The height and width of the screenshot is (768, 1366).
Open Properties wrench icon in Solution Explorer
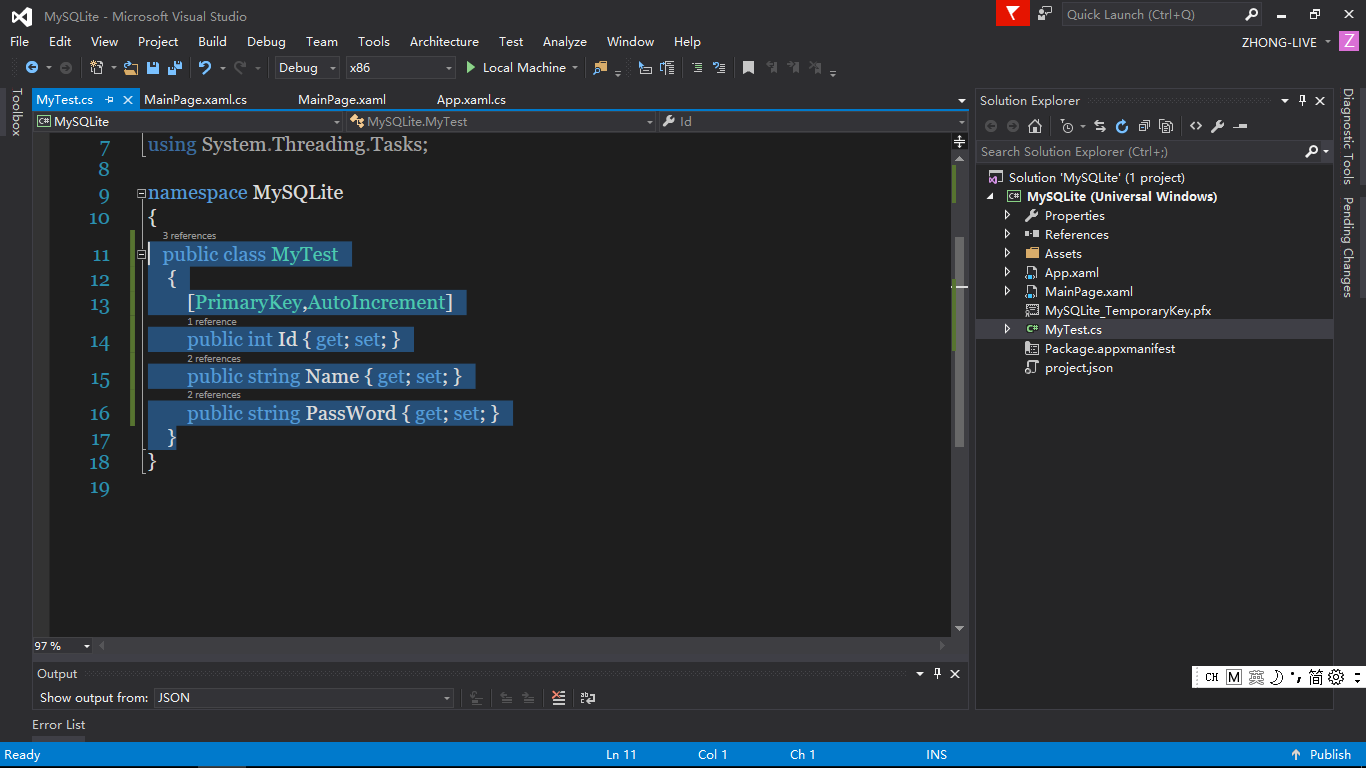(x=1217, y=126)
